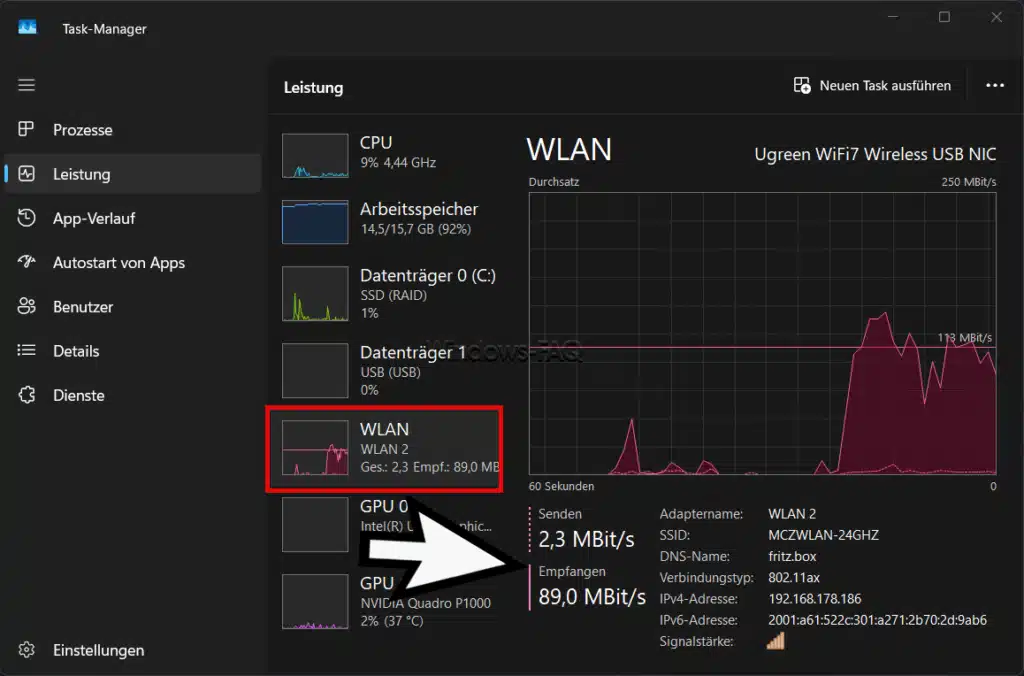Click the Verbindungstyp value 802.11ax
Screen dimensions: 1024x676
[793, 577]
